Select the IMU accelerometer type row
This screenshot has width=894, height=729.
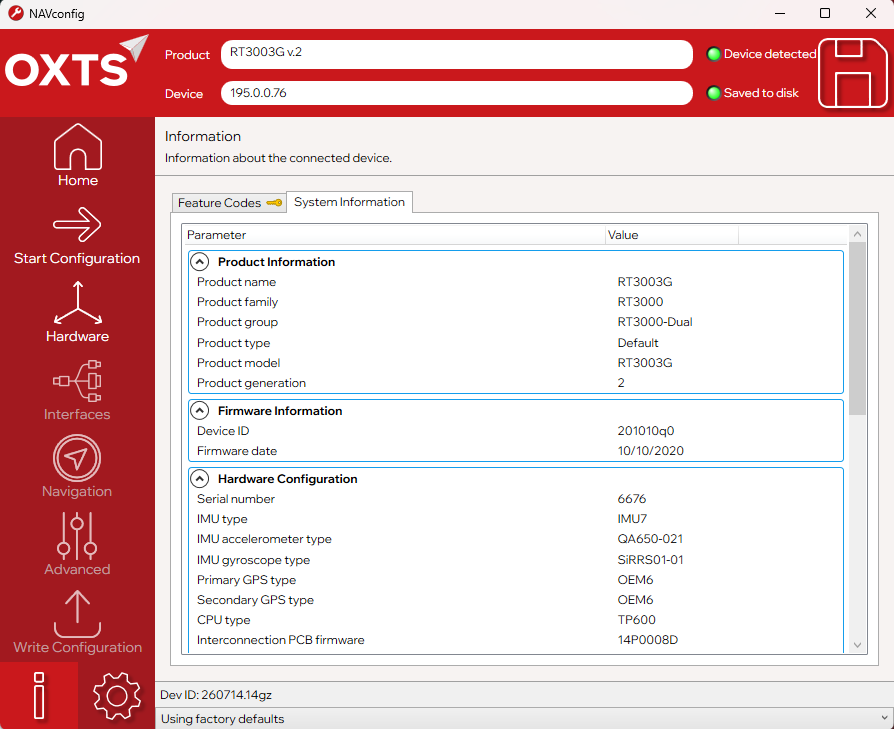click(515, 539)
